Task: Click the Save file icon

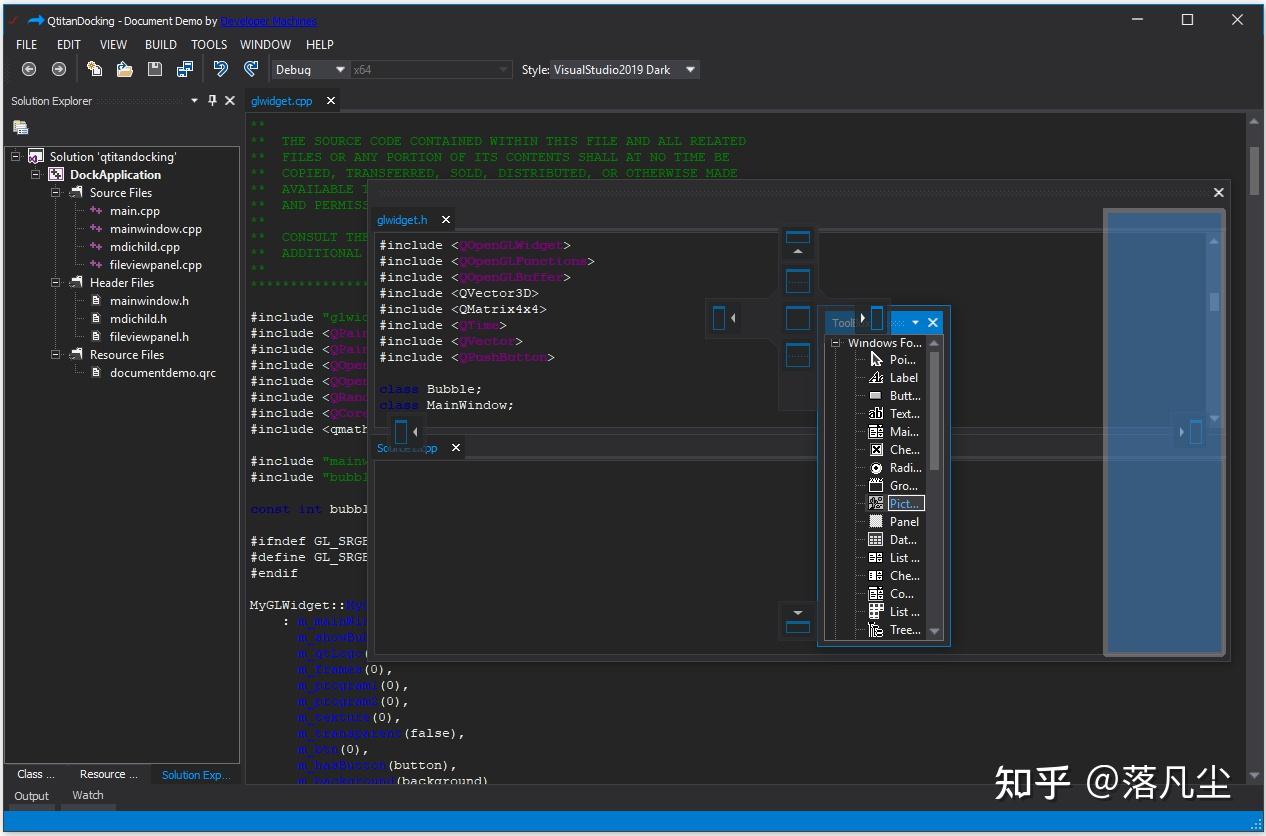Action: click(x=154, y=69)
